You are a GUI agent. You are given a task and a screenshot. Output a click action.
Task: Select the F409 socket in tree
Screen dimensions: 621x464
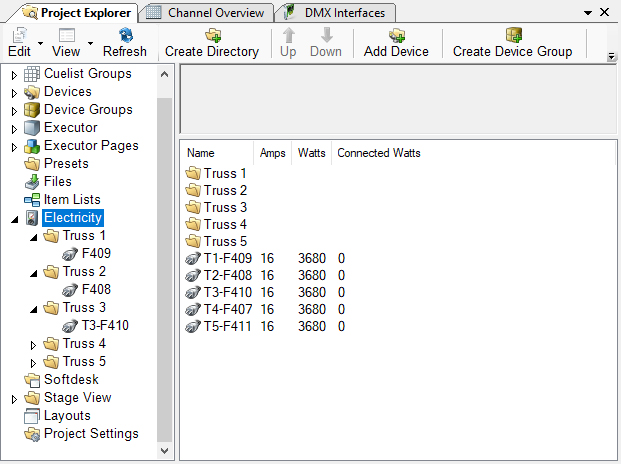click(x=96, y=254)
